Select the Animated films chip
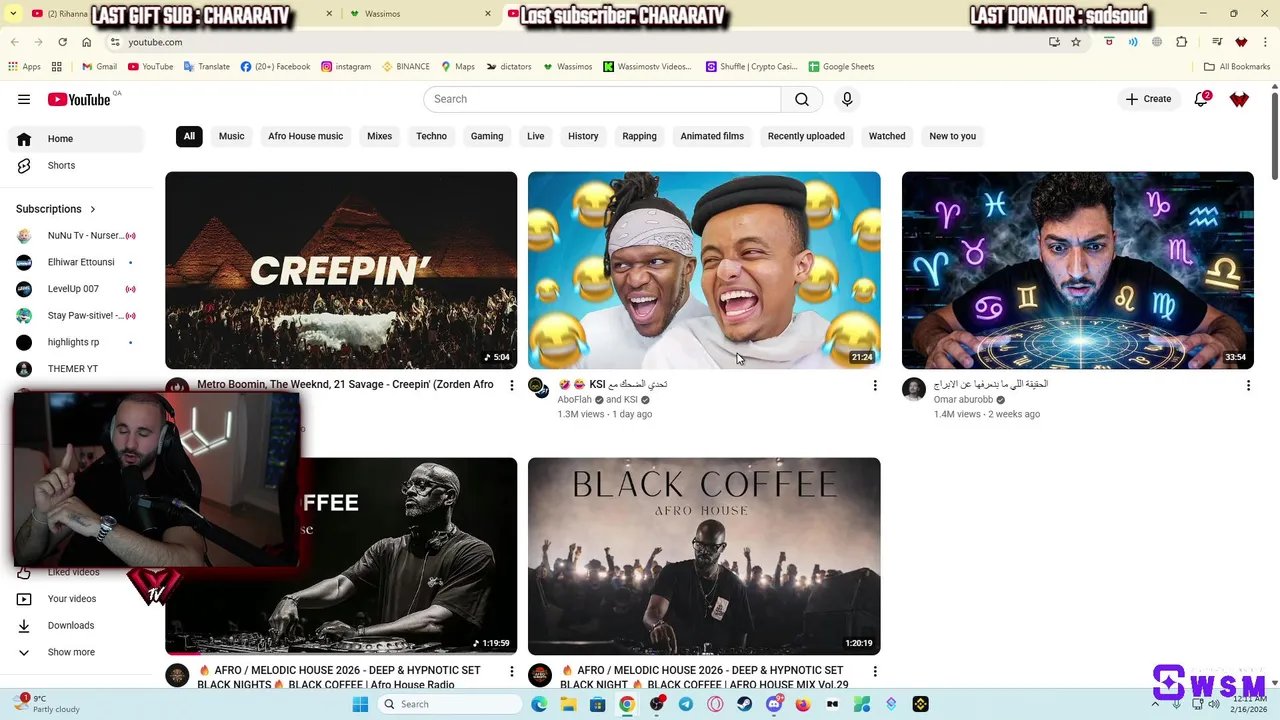Screen dimensions: 1280x720 (712, 136)
